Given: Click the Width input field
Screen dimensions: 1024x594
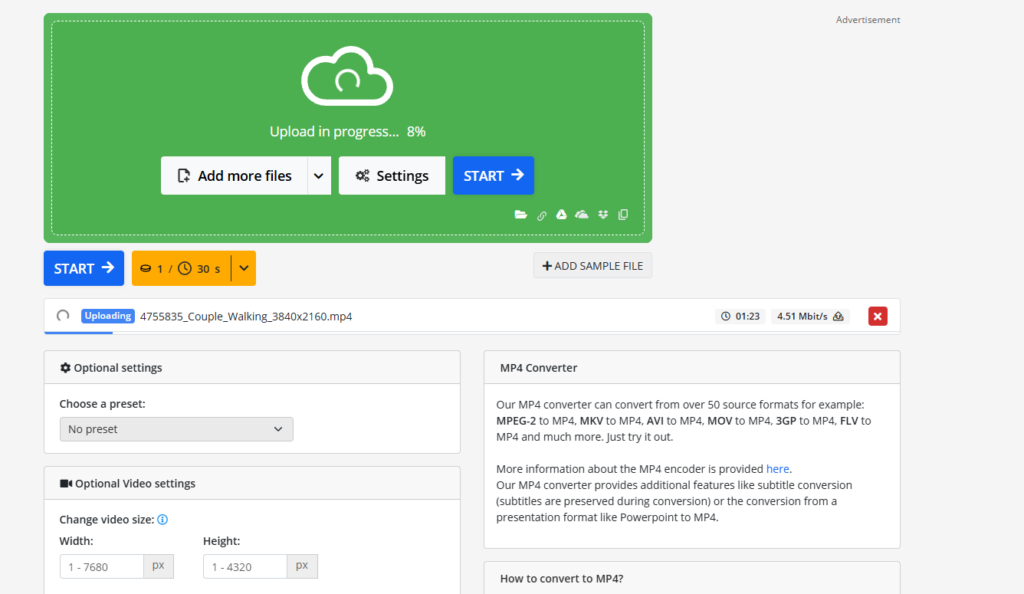Looking at the screenshot, I should [102, 567].
